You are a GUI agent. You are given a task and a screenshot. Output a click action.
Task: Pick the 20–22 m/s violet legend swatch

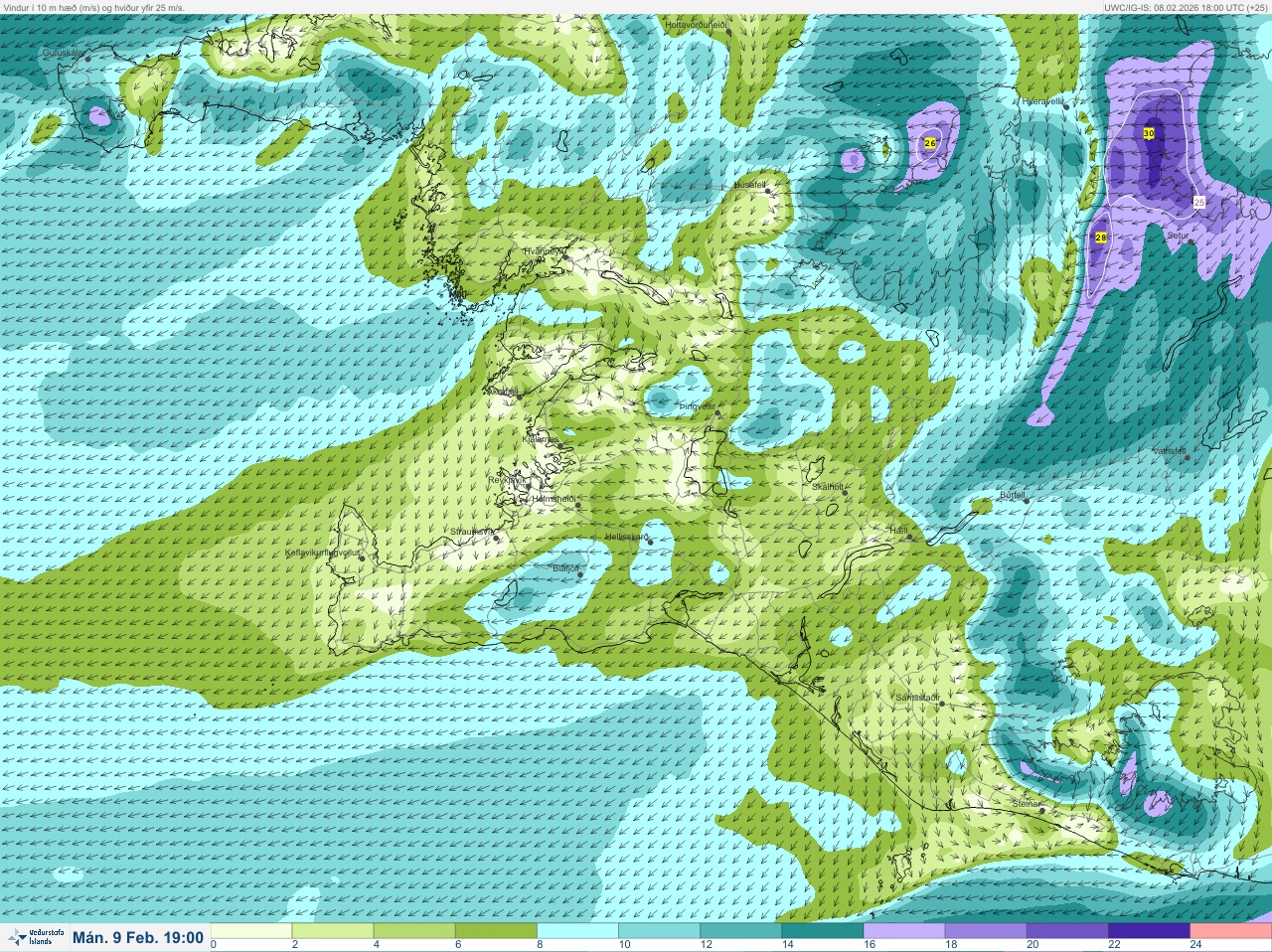click(1066, 931)
